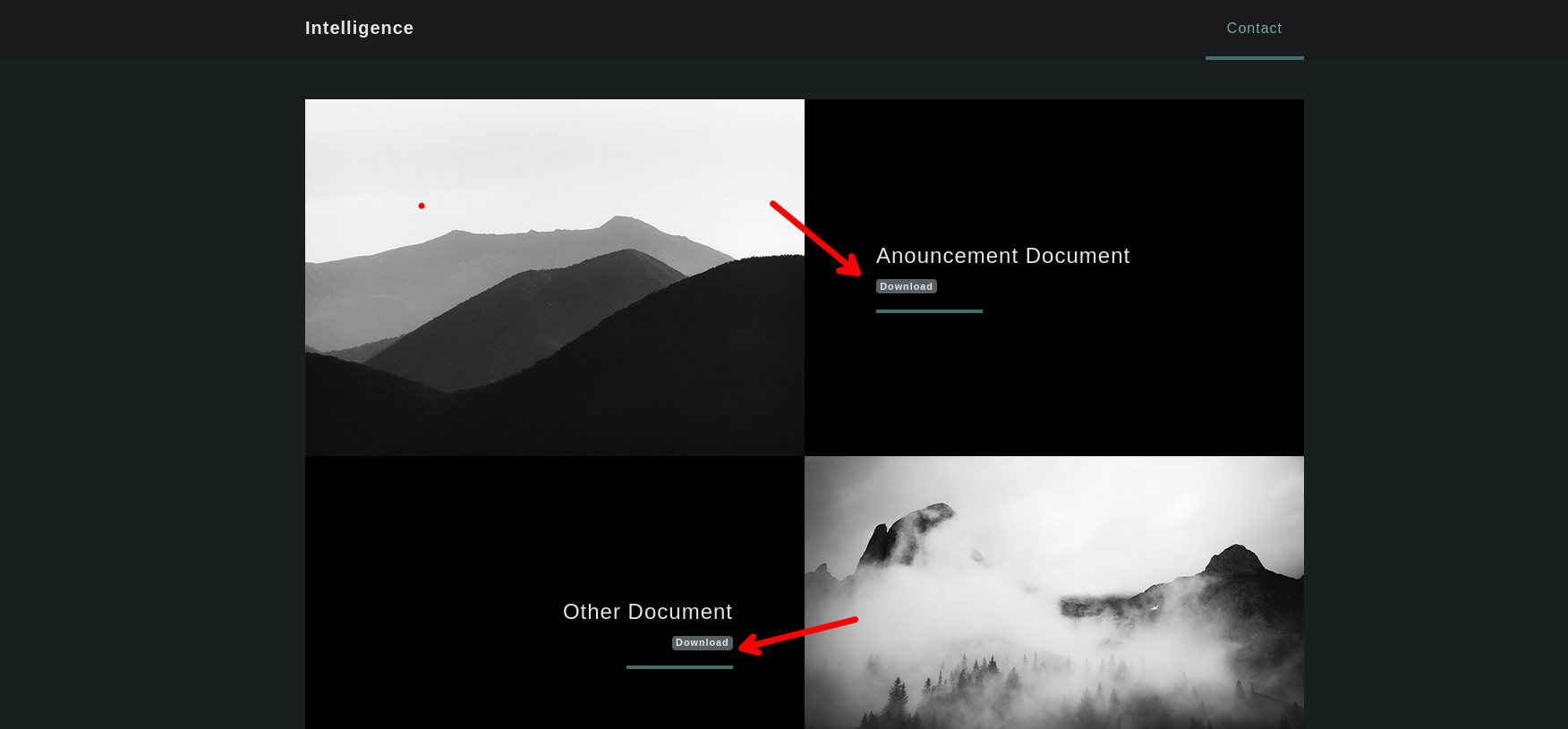Open the Contact page from navigation

point(1254,29)
